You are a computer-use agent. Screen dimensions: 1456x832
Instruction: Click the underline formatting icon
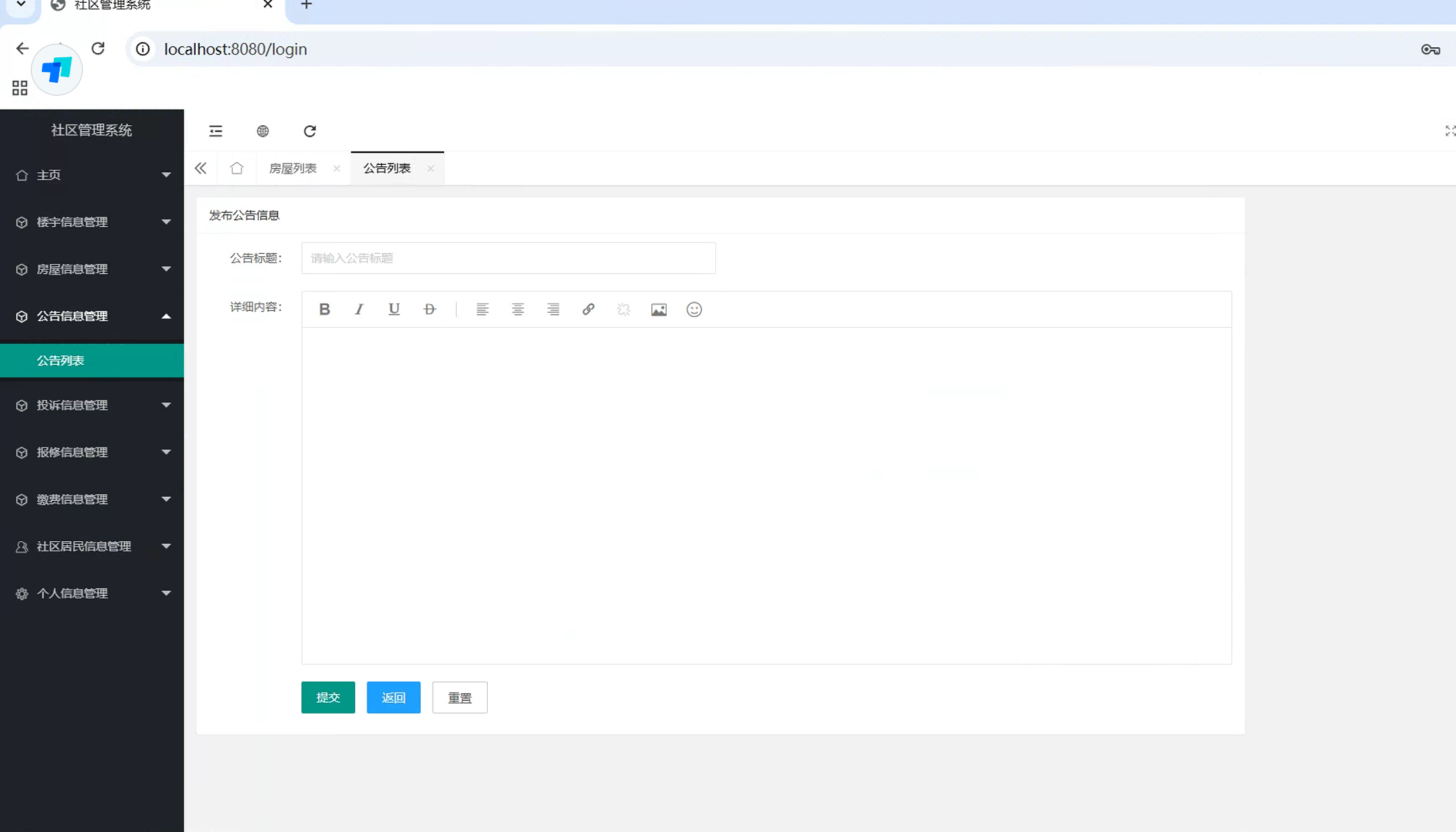click(394, 309)
